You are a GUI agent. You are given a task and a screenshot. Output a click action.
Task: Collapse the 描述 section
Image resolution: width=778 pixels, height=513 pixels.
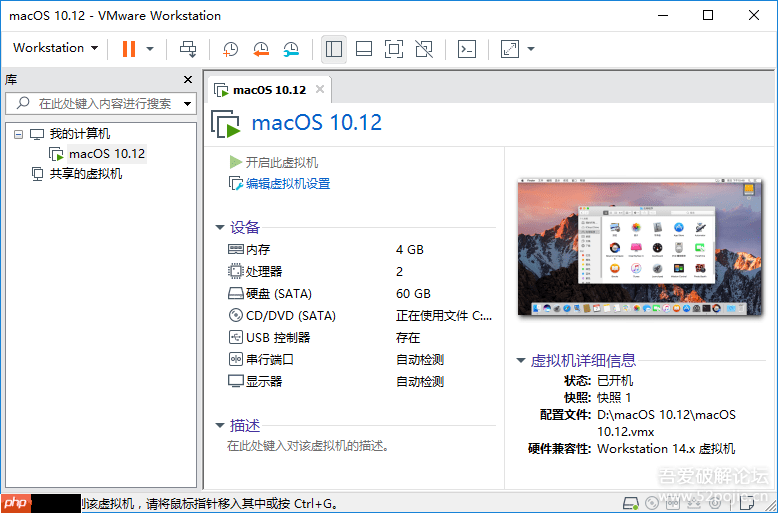click(x=220, y=425)
